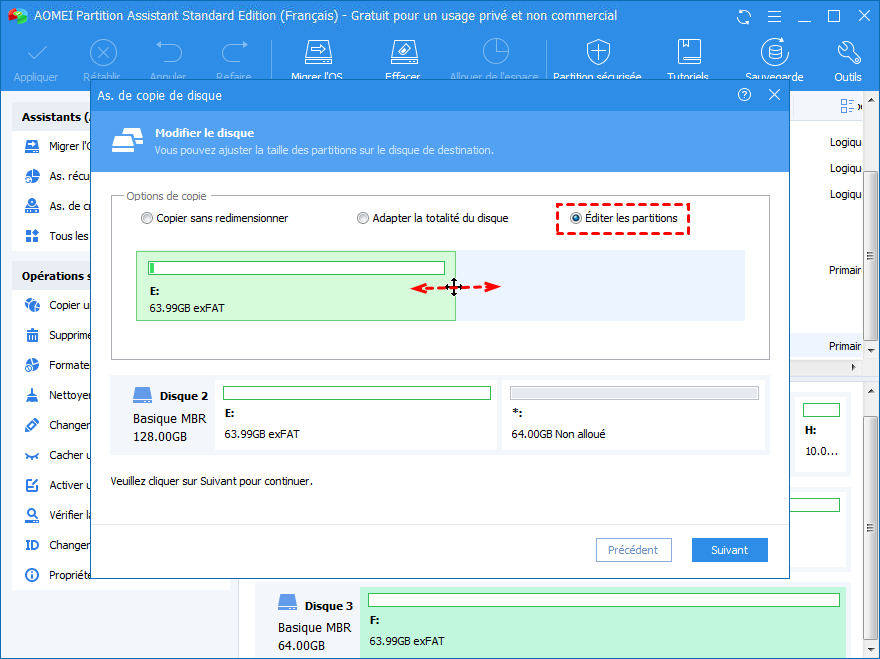880x659 pixels.
Task: Click the Suivant button
Action: [x=730, y=550]
